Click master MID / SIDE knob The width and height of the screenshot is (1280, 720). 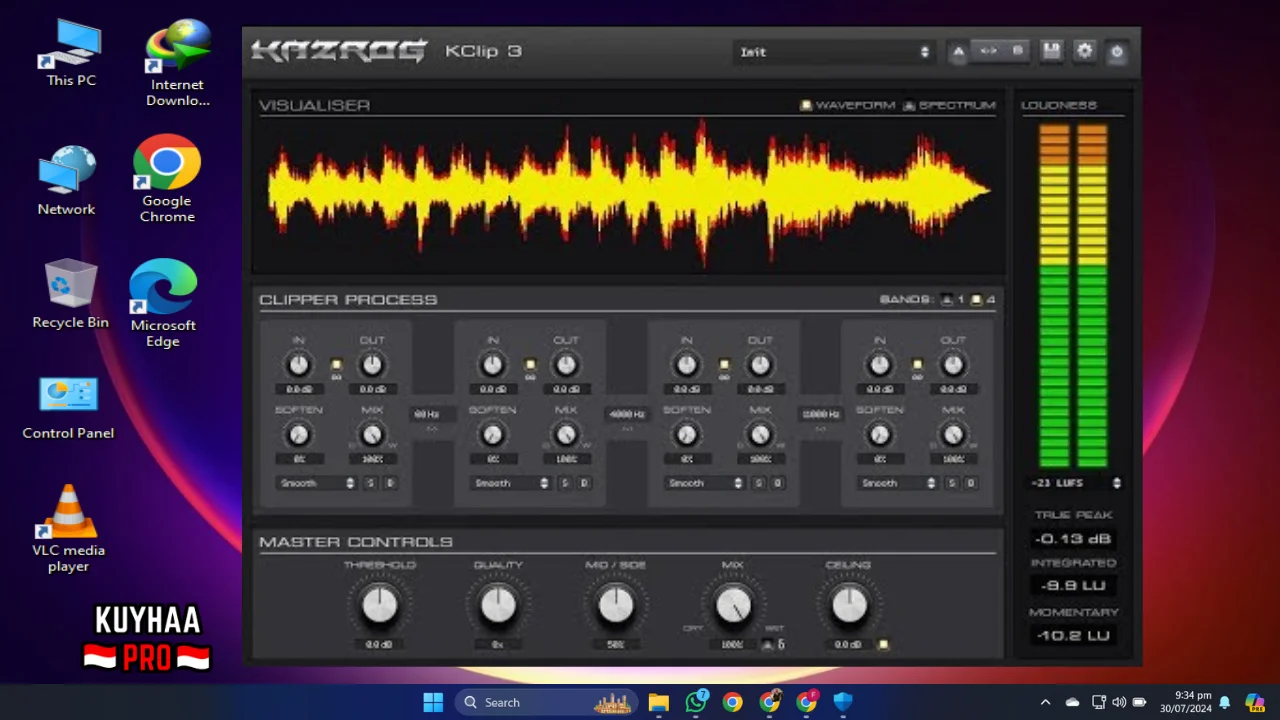(616, 605)
